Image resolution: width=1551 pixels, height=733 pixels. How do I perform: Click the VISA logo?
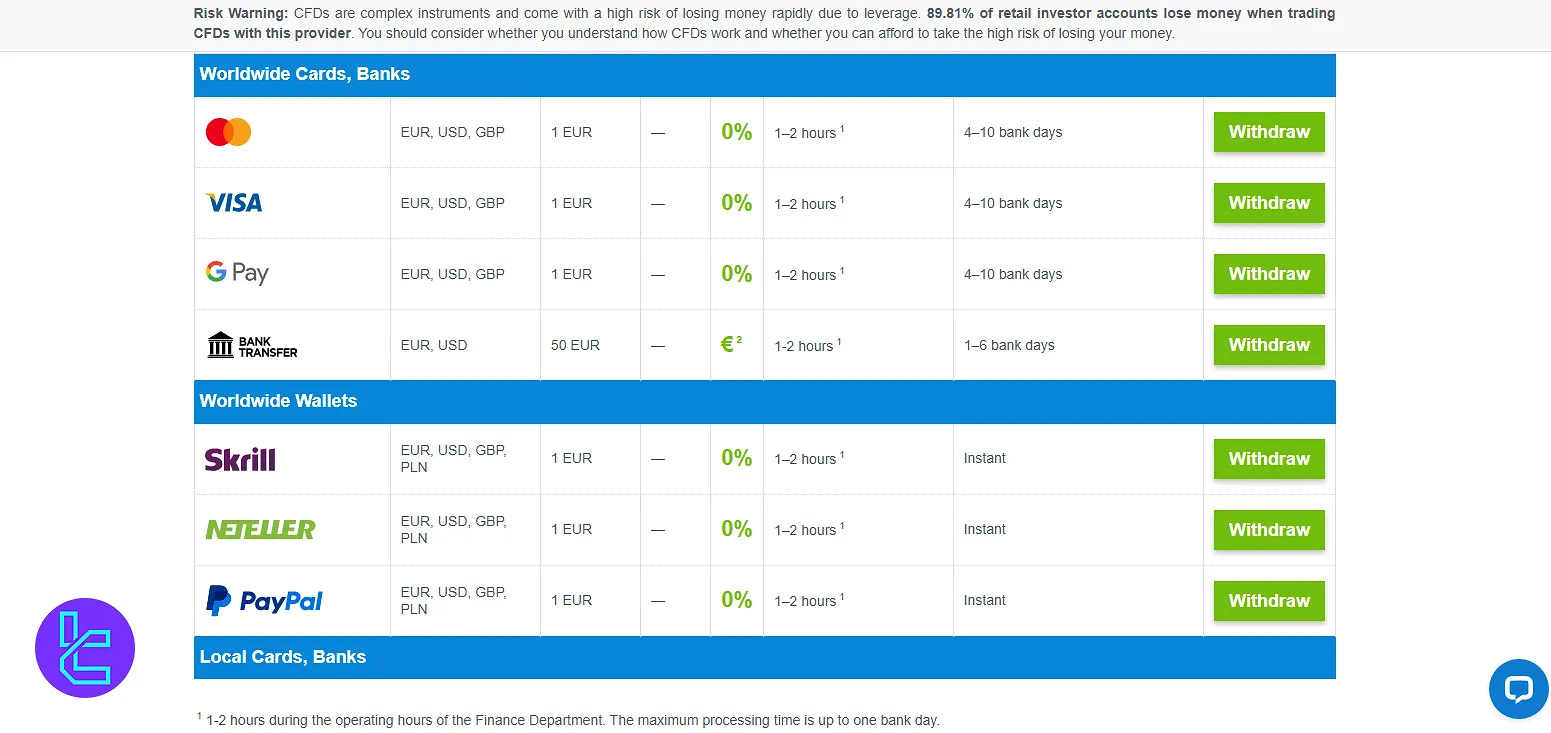coord(234,203)
